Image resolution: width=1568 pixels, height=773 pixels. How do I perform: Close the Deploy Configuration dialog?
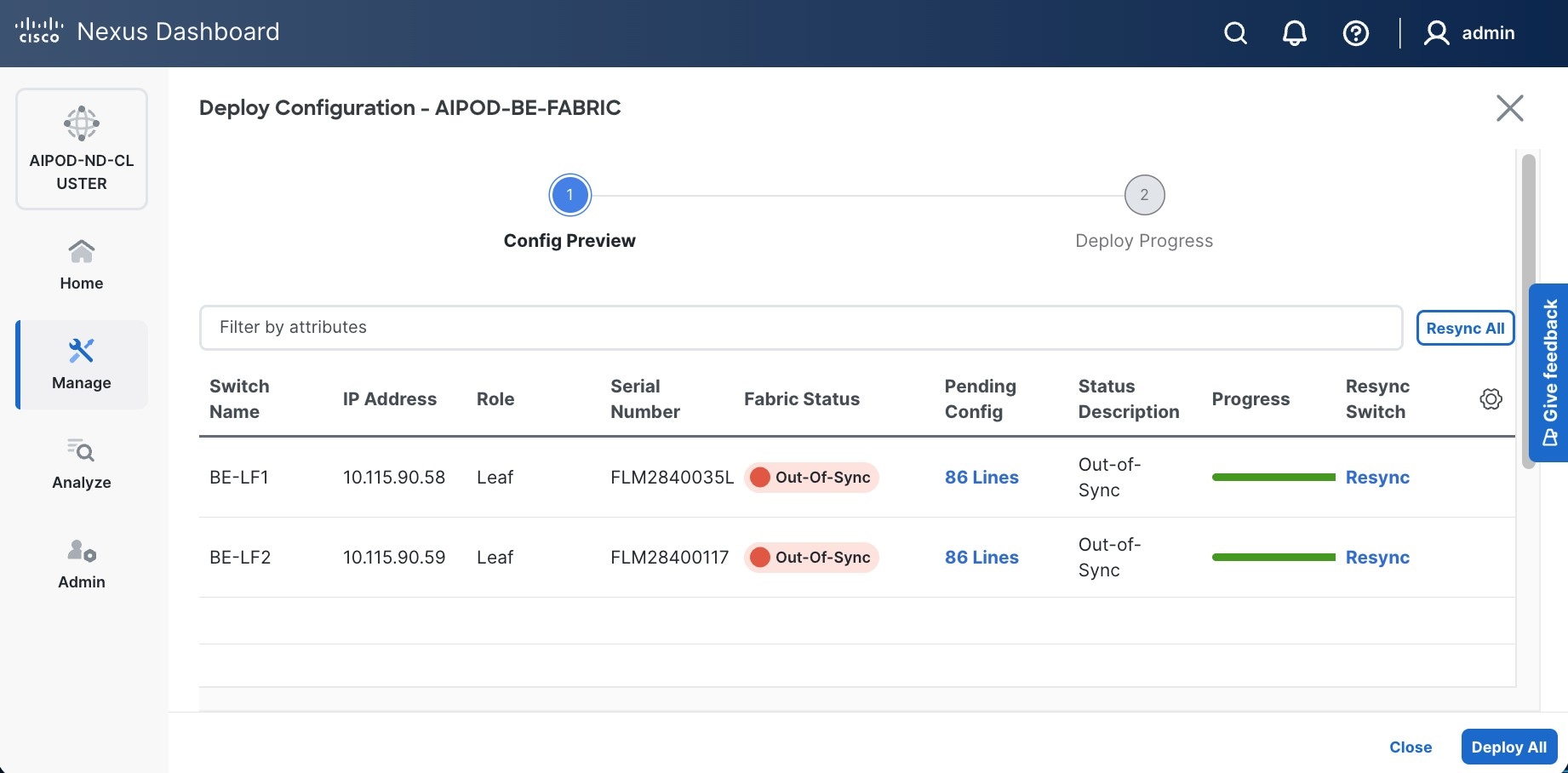(x=1509, y=108)
